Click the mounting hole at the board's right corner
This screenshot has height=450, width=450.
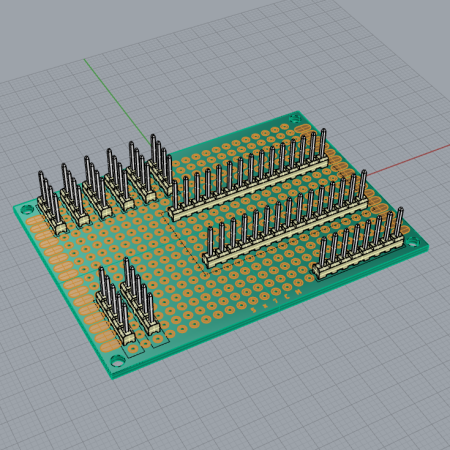click(x=413, y=241)
